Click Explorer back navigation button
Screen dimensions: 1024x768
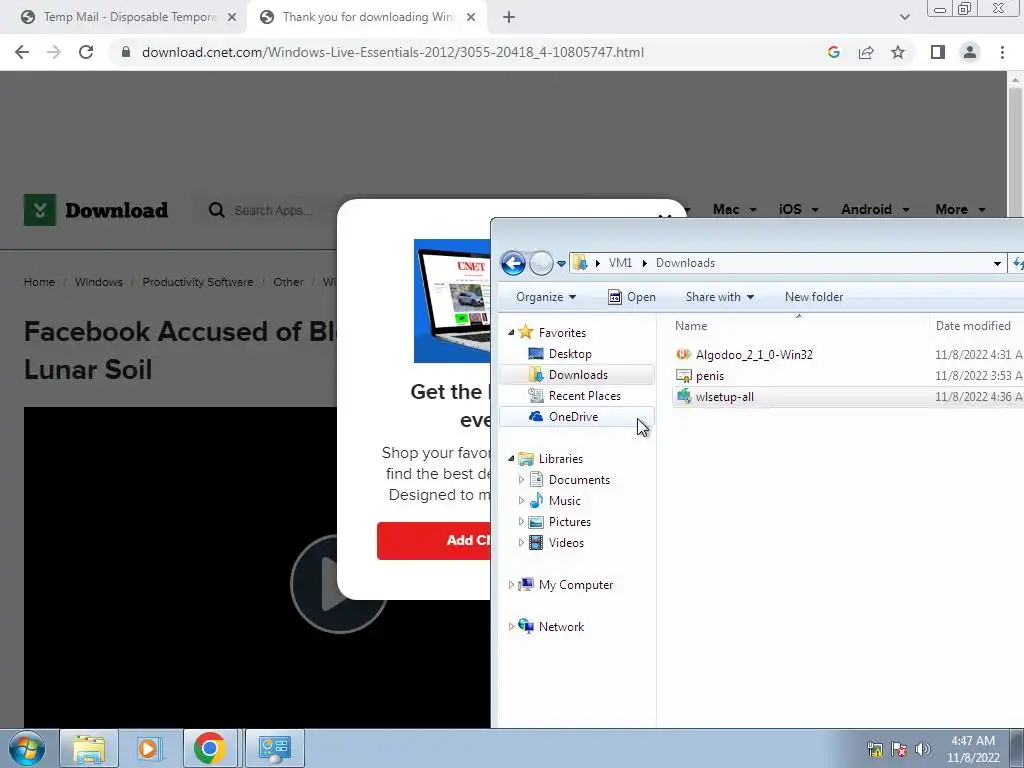pyautogui.click(x=513, y=263)
